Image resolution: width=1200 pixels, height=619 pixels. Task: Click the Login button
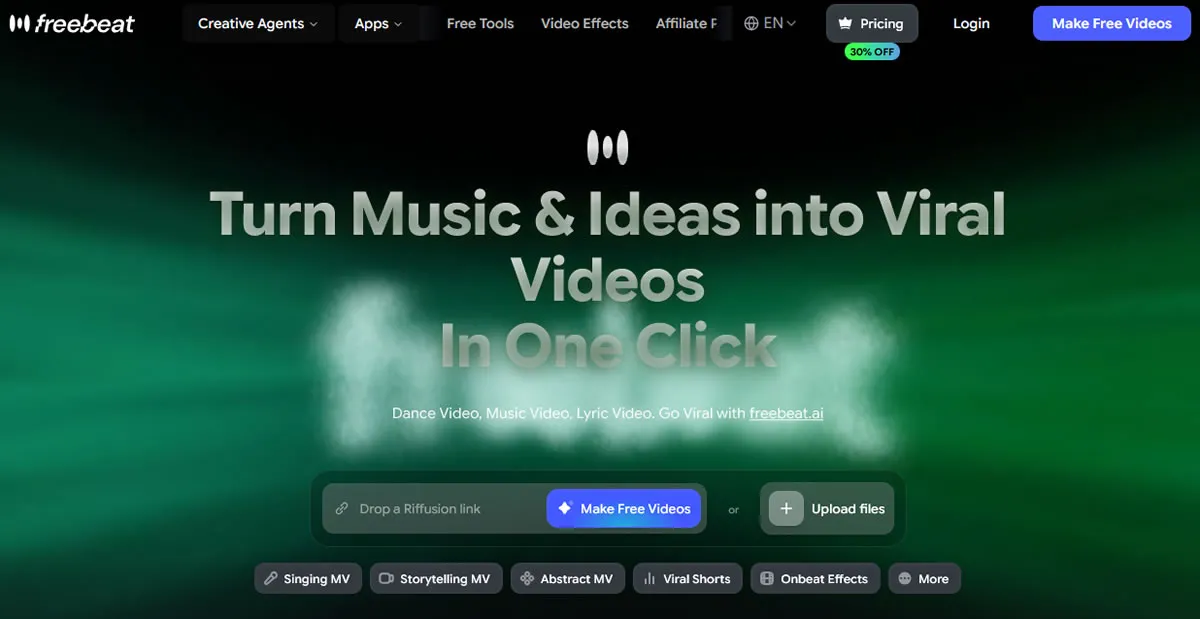pyautogui.click(x=971, y=23)
